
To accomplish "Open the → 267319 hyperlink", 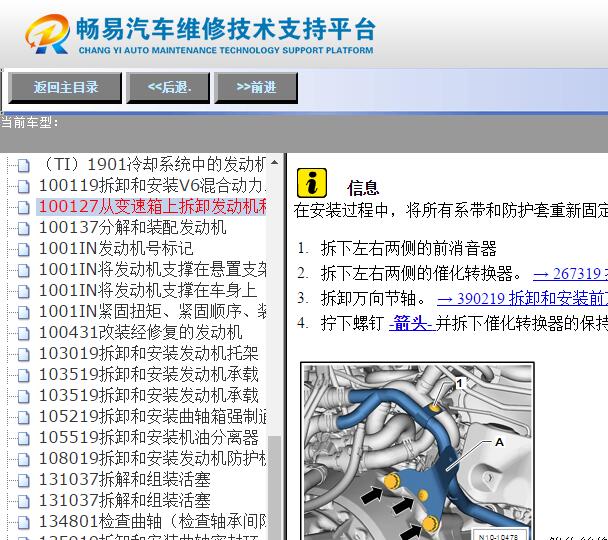I will click(570, 274).
